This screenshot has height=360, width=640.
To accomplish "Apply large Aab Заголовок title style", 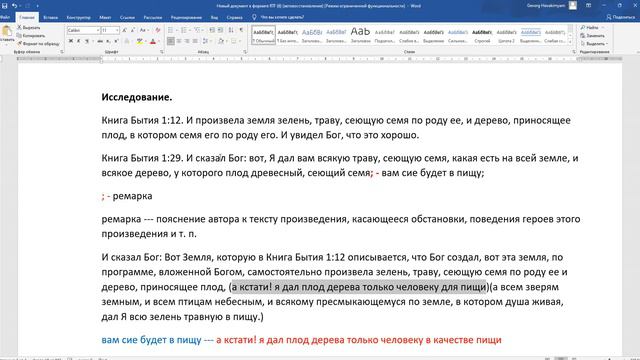I will (360, 35).
